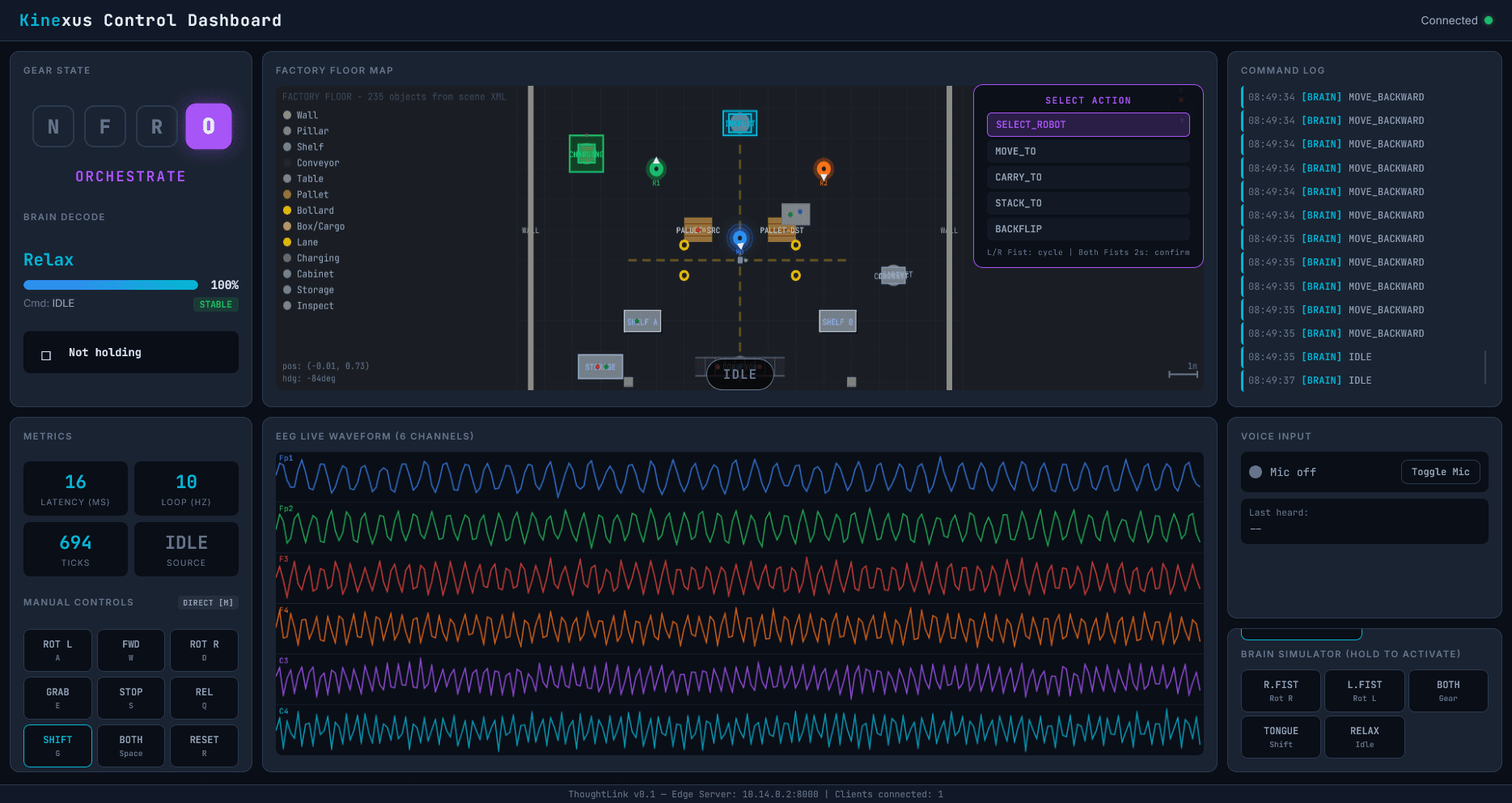
Task: Click the Relax confidence progress bar
Action: [111, 285]
